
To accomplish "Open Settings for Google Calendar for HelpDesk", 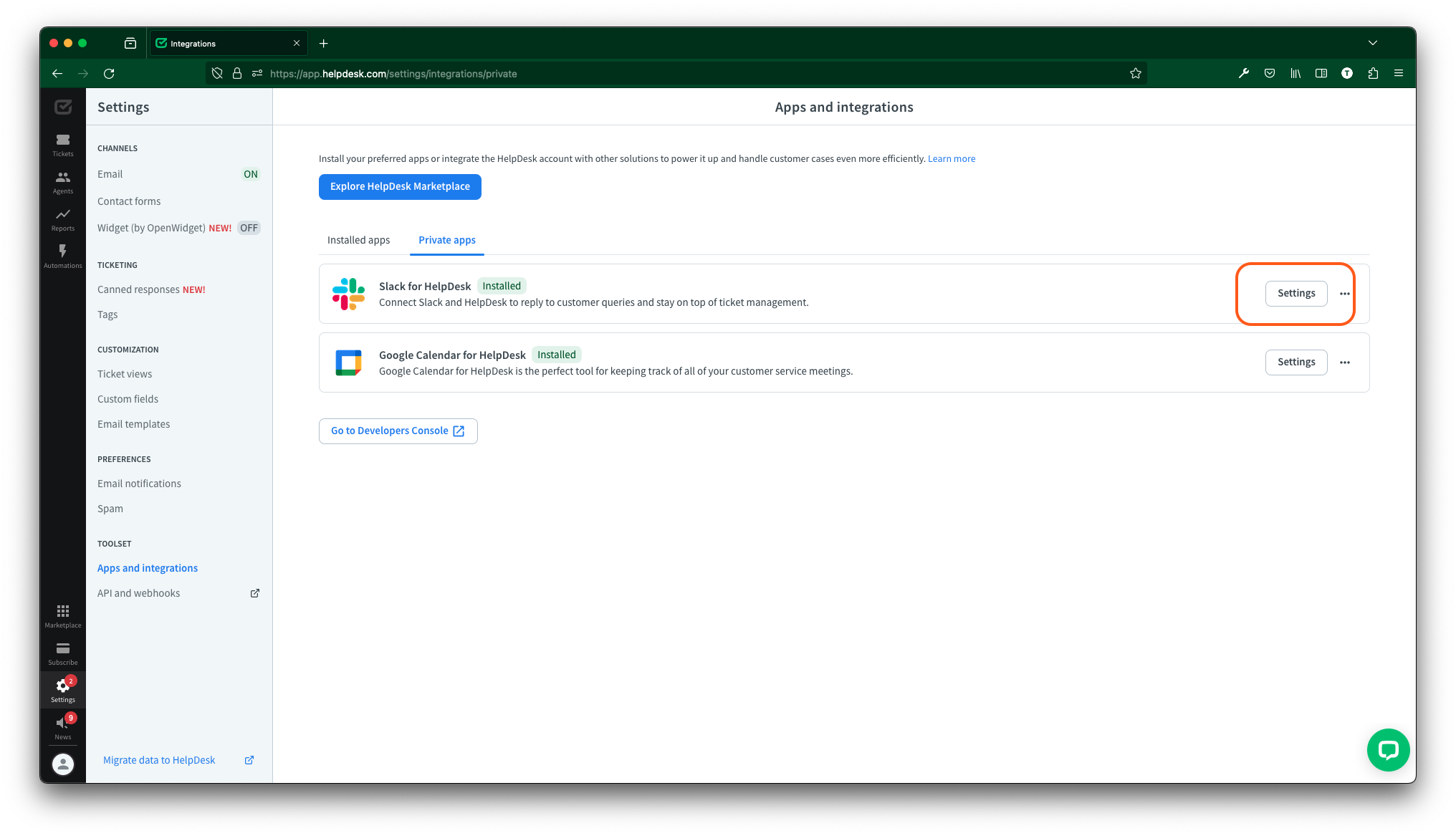I will pyautogui.click(x=1296, y=362).
